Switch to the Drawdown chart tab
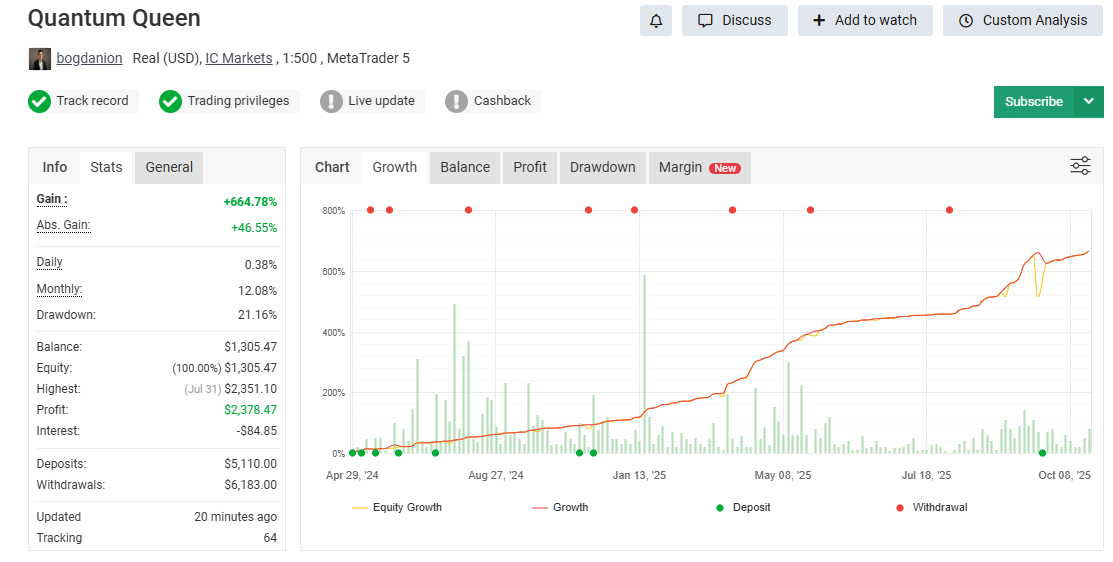 coord(602,167)
